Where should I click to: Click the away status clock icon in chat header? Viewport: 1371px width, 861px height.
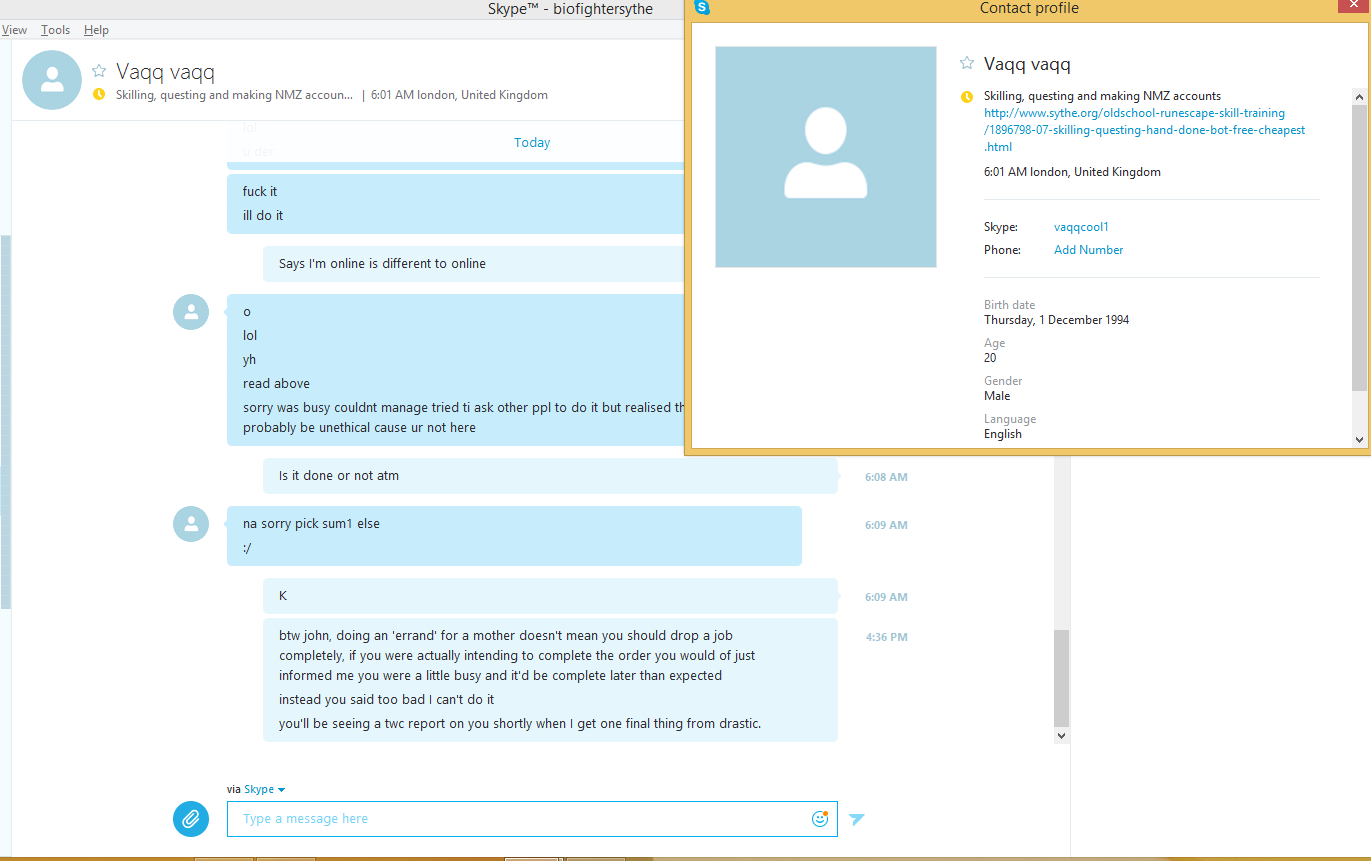coord(98,95)
